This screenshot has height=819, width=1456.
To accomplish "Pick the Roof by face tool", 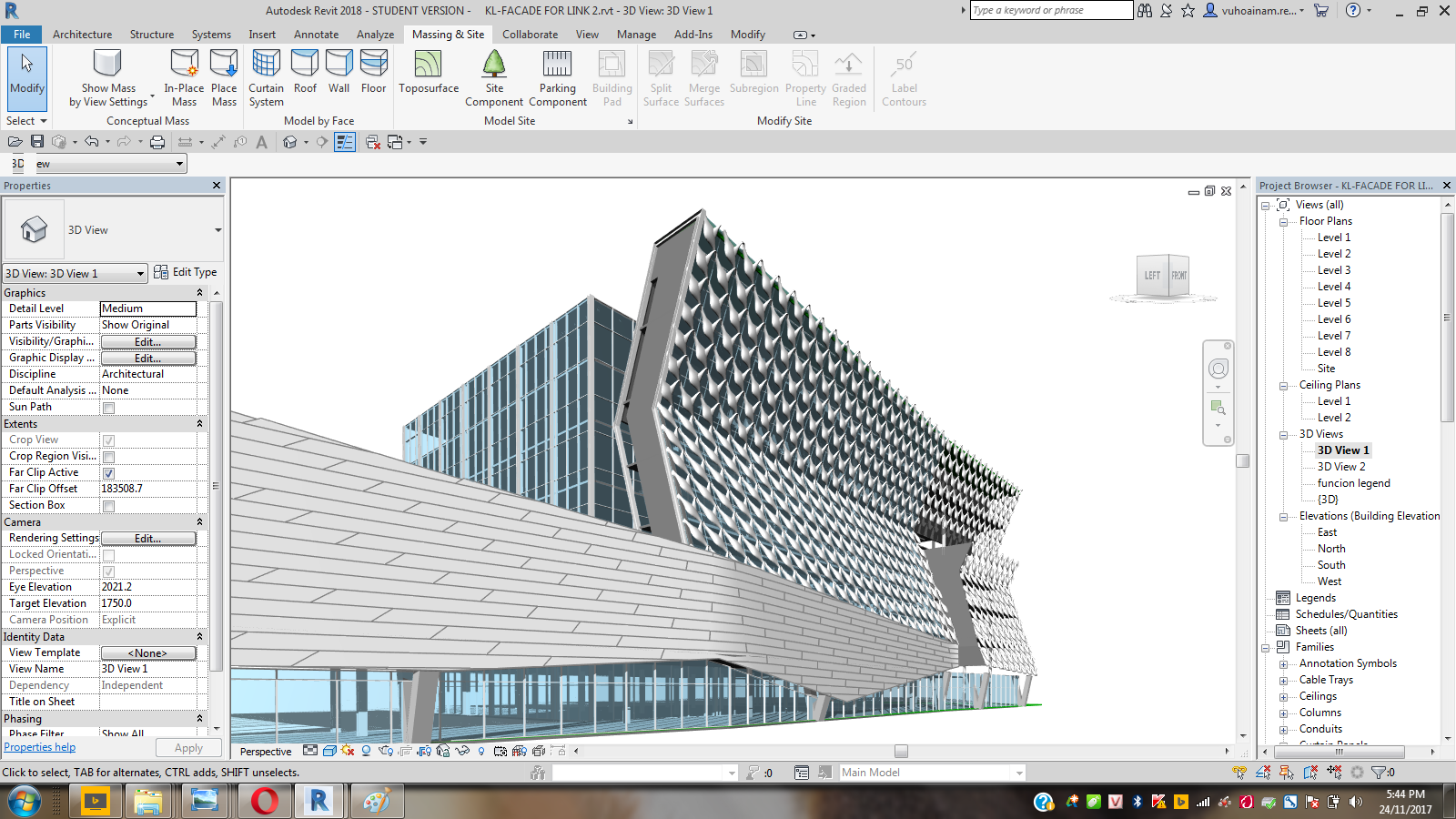I will pos(305,72).
